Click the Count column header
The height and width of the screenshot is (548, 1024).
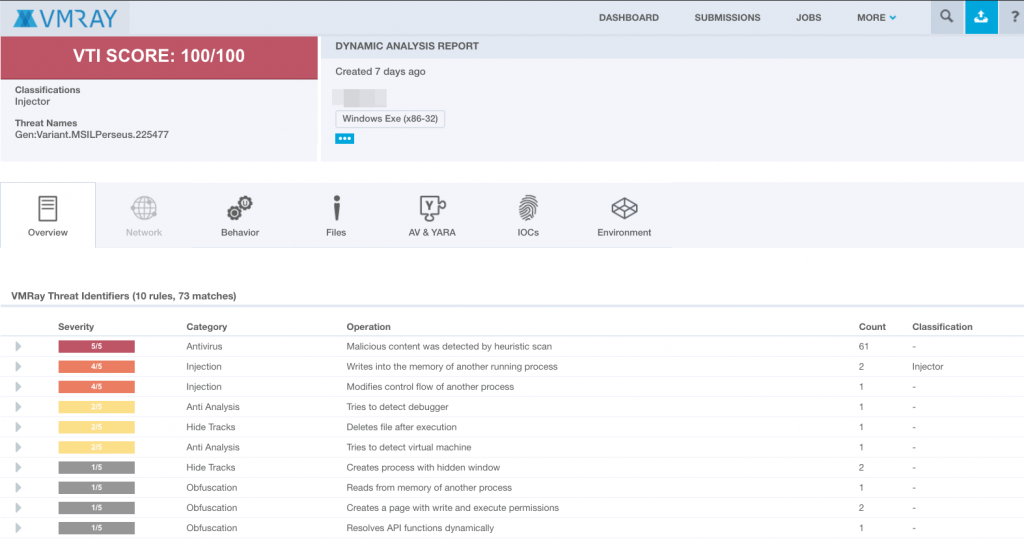[x=872, y=327]
